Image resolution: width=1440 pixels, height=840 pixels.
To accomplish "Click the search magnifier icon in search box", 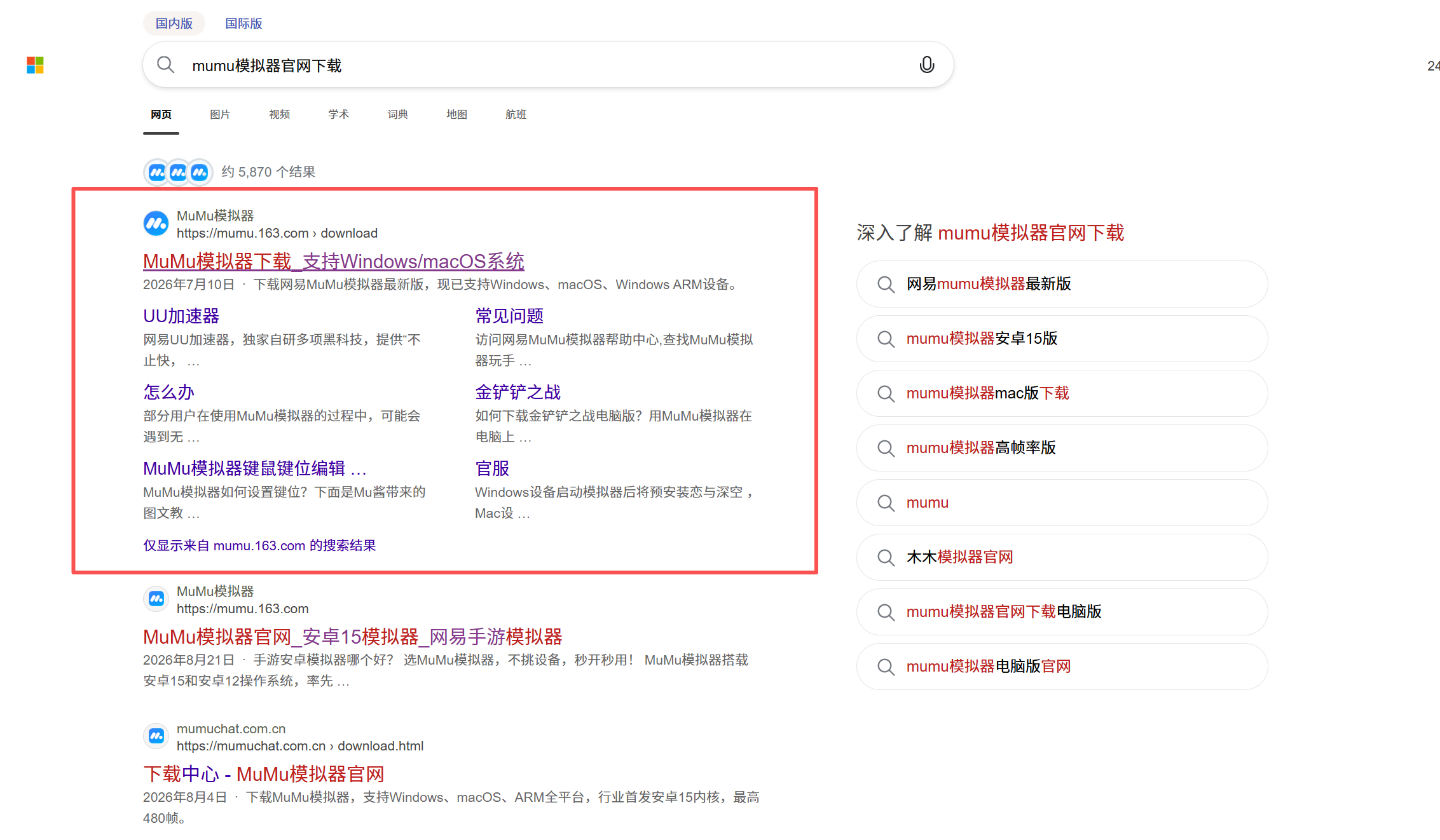I will tap(165, 65).
